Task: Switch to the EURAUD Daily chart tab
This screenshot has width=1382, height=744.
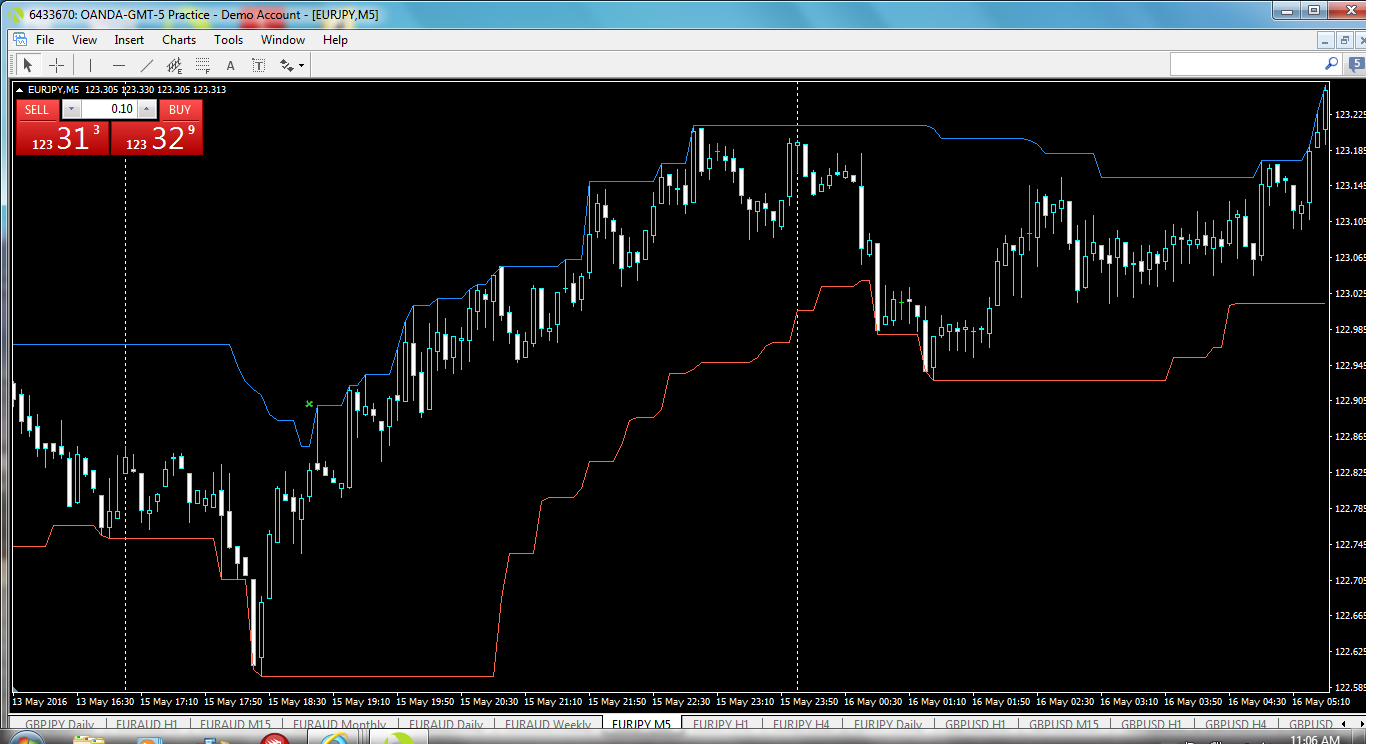Action: [x=446, y=724]
